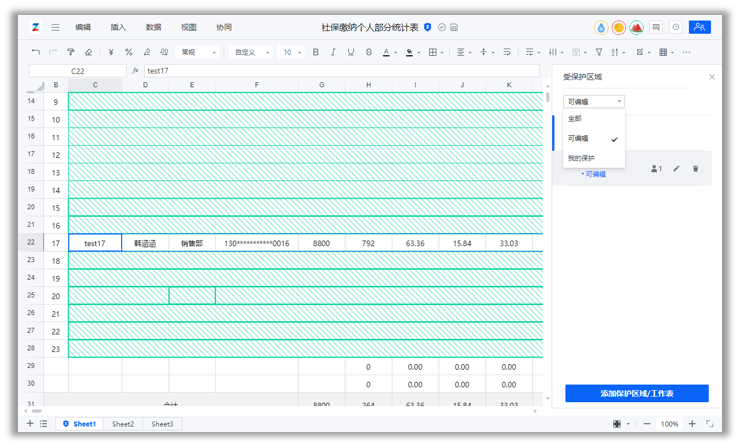Delete the protected range with trash icon
741x445 pixels.
[x=695, y=169]
